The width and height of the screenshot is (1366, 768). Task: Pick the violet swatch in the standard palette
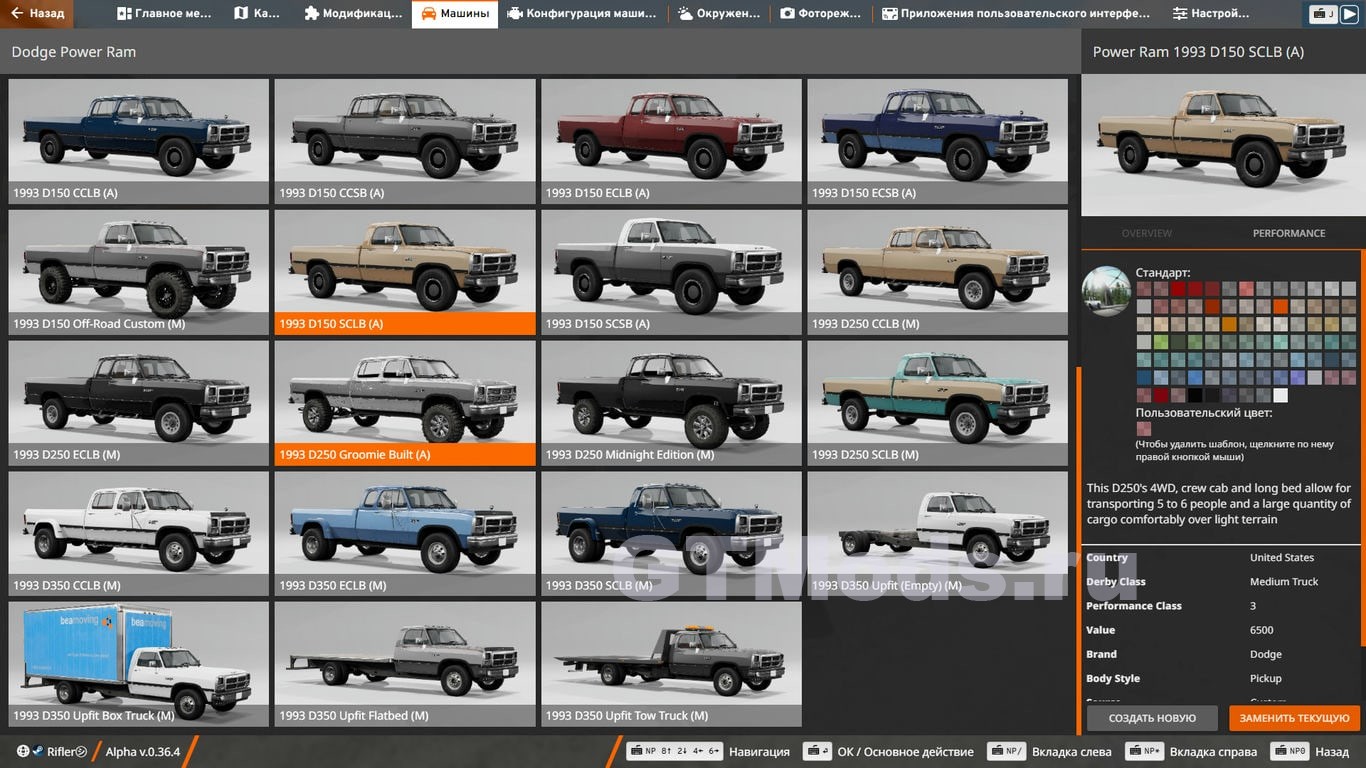click(x=1297, y=377)
